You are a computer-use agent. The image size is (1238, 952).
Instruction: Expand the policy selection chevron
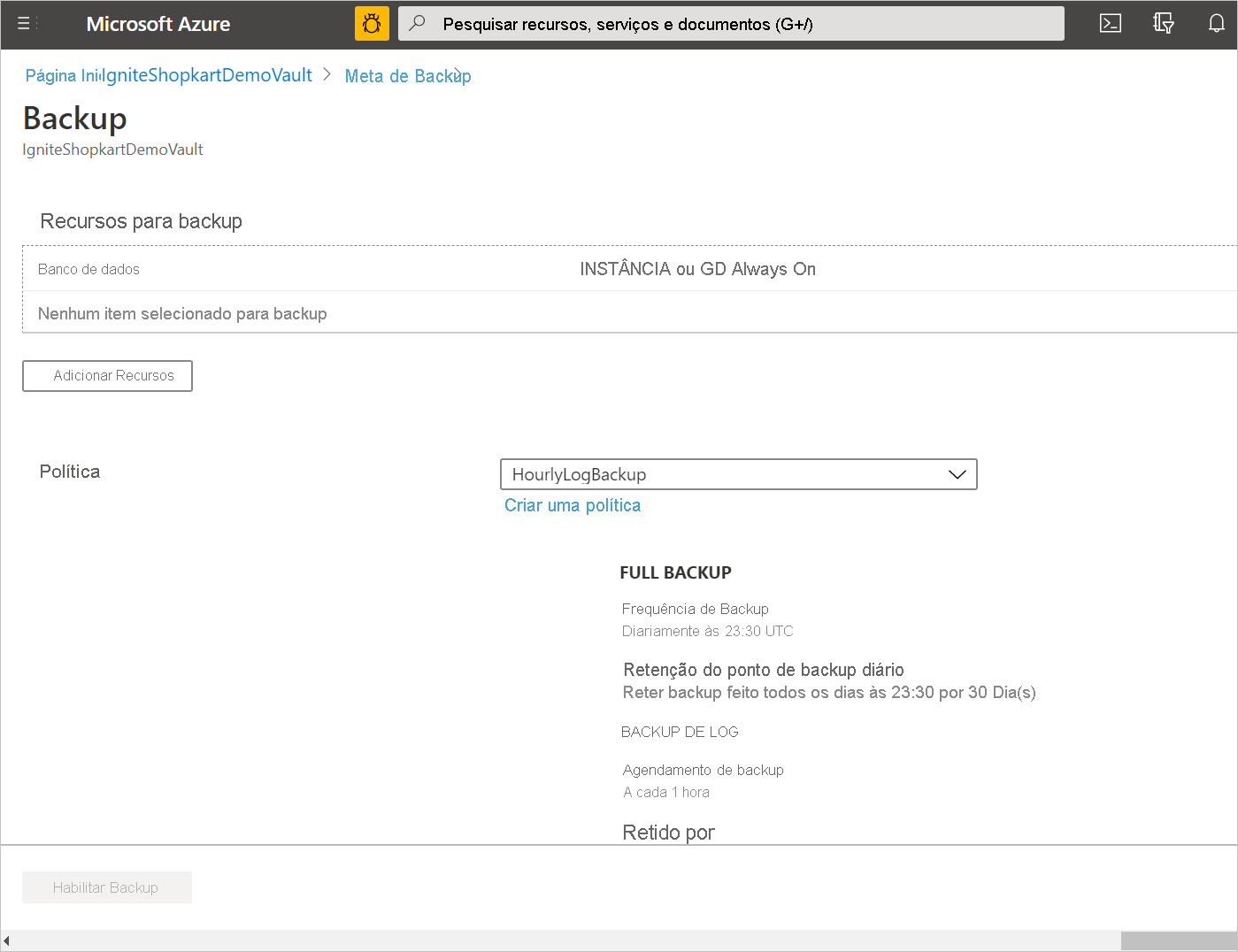pos(957,474)
